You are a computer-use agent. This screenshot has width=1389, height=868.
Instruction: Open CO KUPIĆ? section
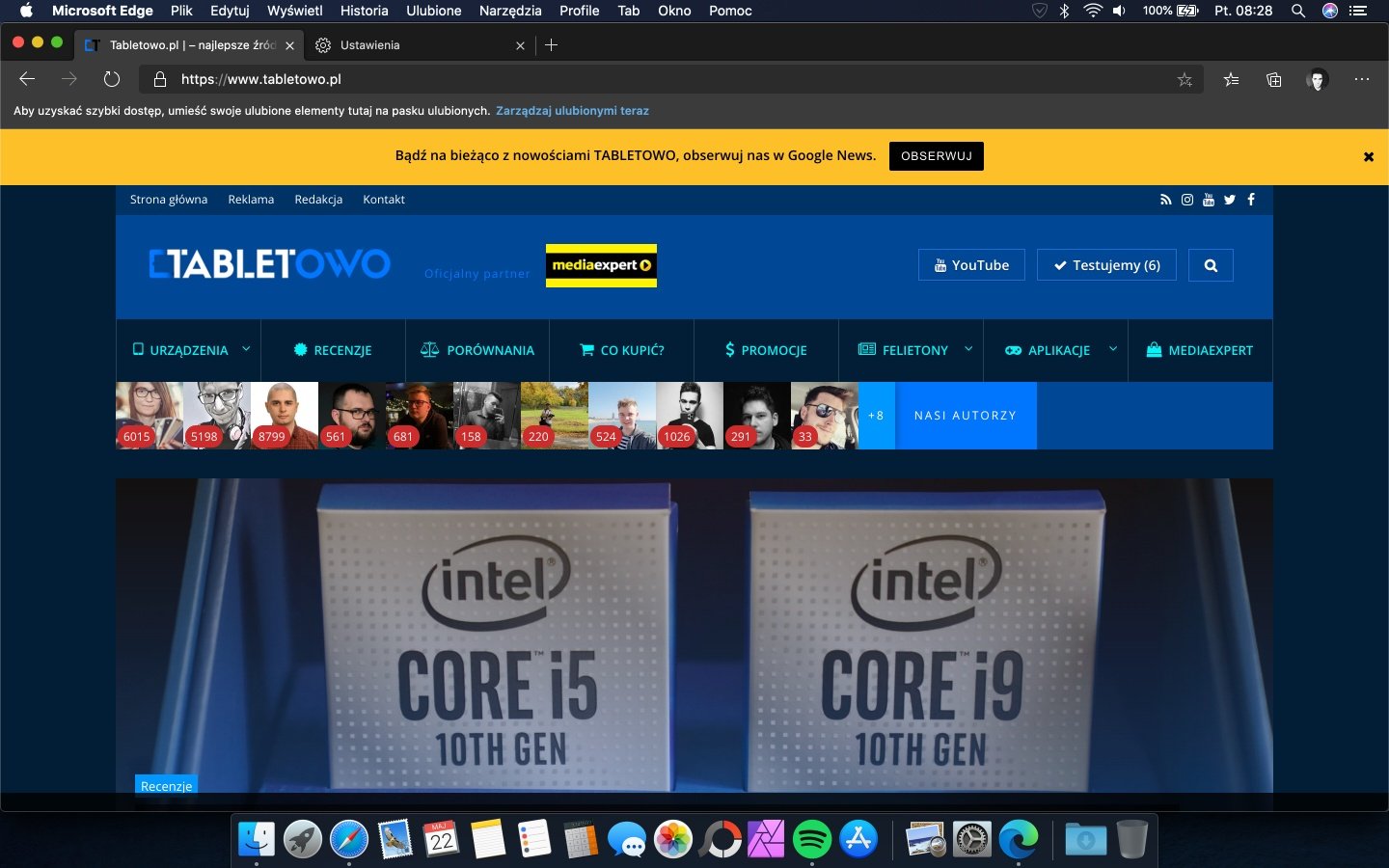(x=622, y=350)
